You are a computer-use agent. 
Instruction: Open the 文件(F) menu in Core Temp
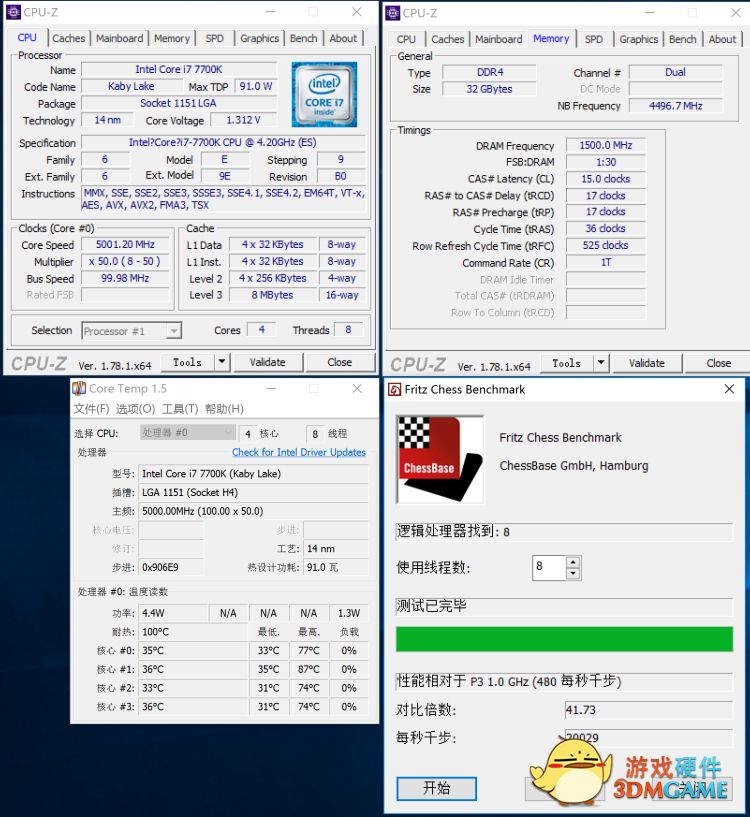91,408
